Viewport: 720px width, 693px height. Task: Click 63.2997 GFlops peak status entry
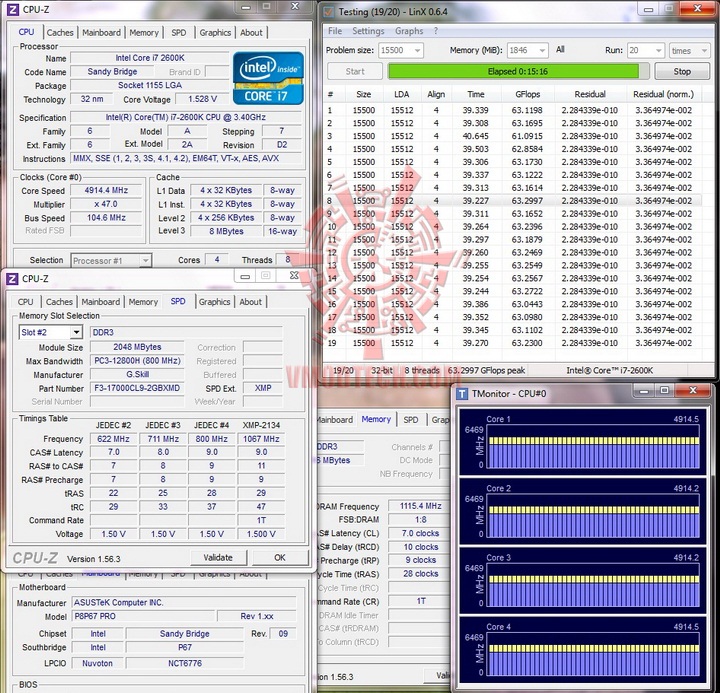(x=486, y=370)
